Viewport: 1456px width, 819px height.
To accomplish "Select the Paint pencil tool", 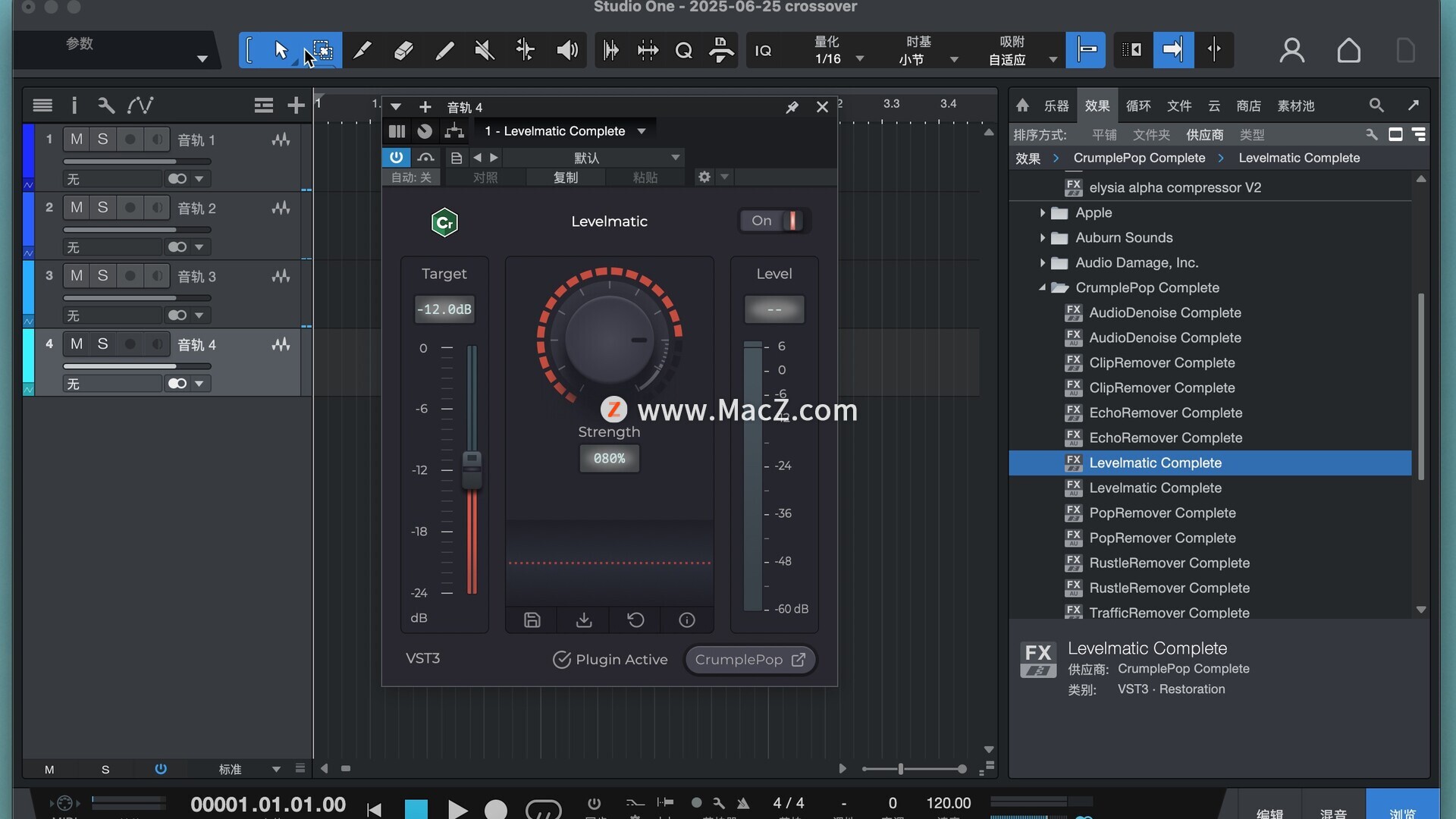I will 444,50.
